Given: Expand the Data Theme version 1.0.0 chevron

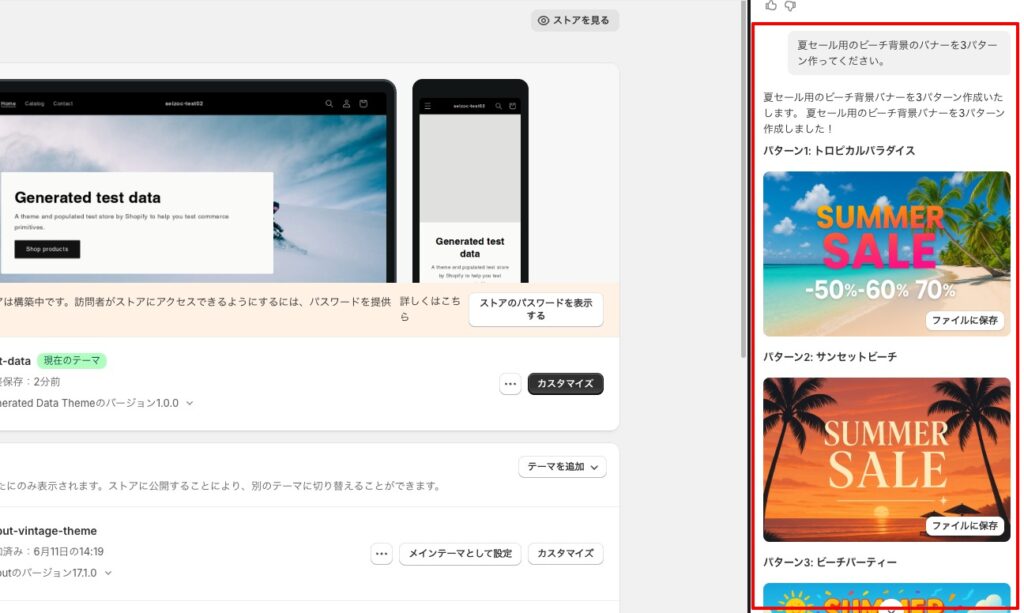Looking at the screenshot, I should [x=190, y=403].
